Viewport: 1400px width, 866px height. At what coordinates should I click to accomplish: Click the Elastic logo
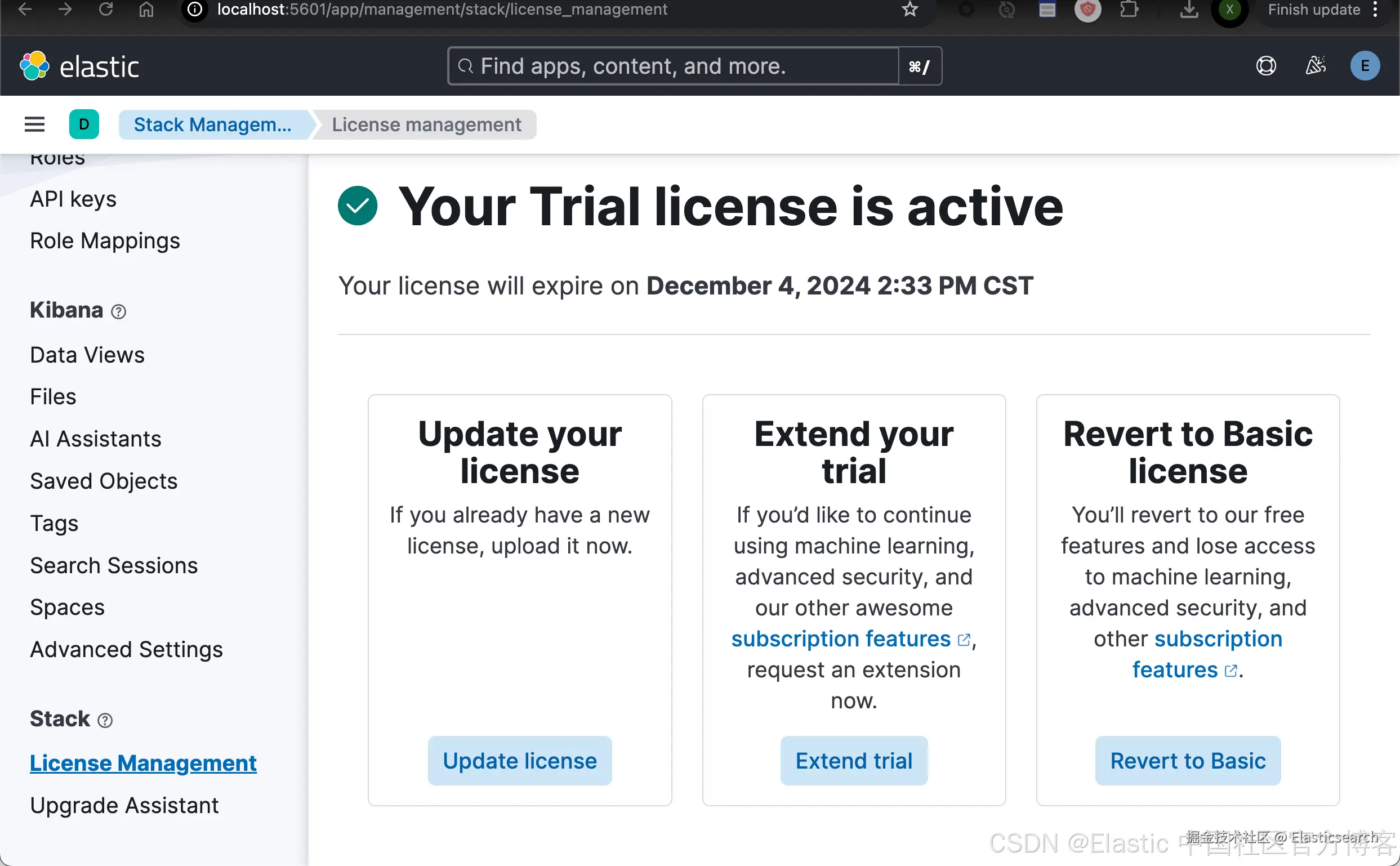79,66
